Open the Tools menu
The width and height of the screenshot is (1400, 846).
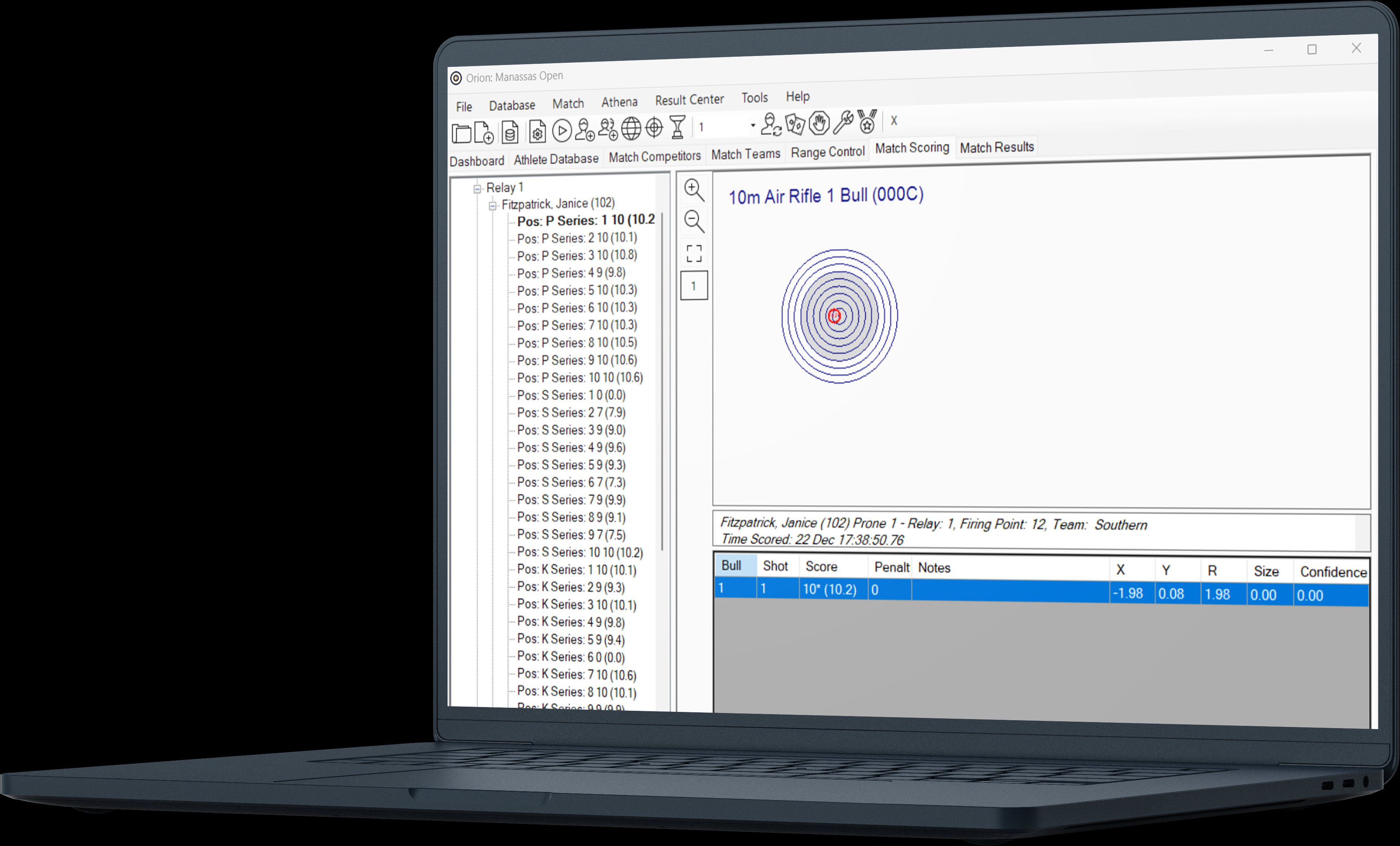pos(755,98)
